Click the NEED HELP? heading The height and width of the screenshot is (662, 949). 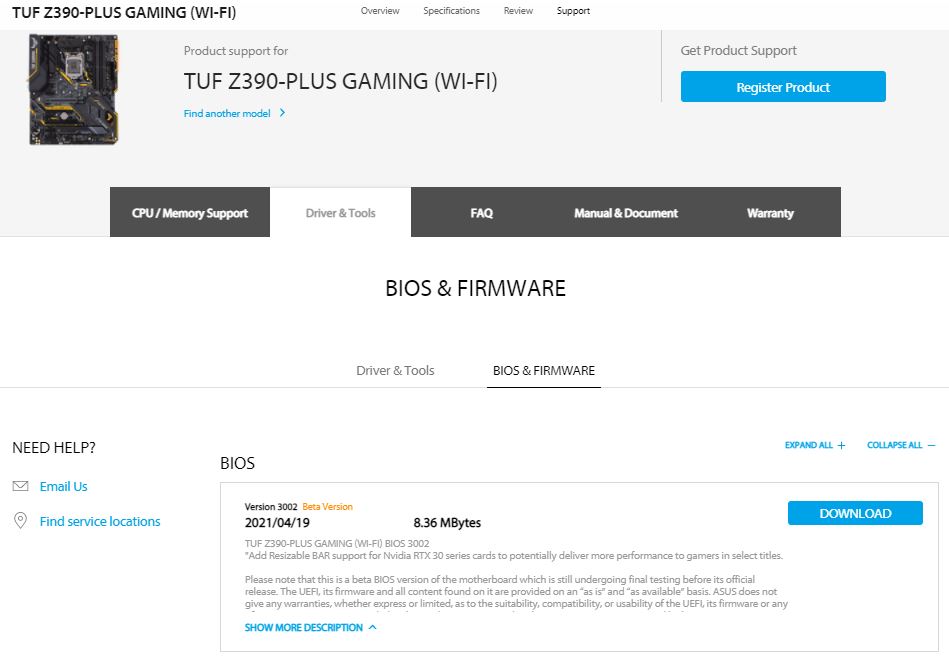tap(54, 447)
